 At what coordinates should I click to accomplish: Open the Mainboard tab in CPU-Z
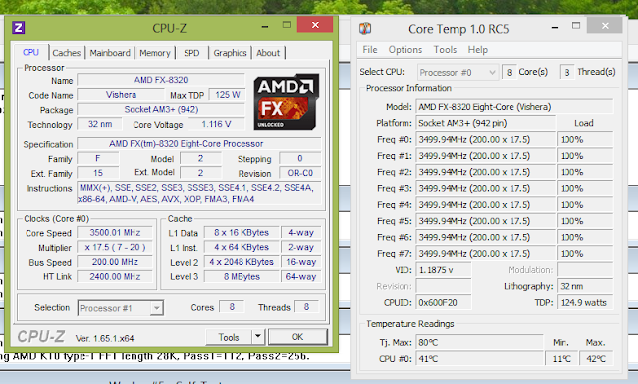(x=110, y=53)
